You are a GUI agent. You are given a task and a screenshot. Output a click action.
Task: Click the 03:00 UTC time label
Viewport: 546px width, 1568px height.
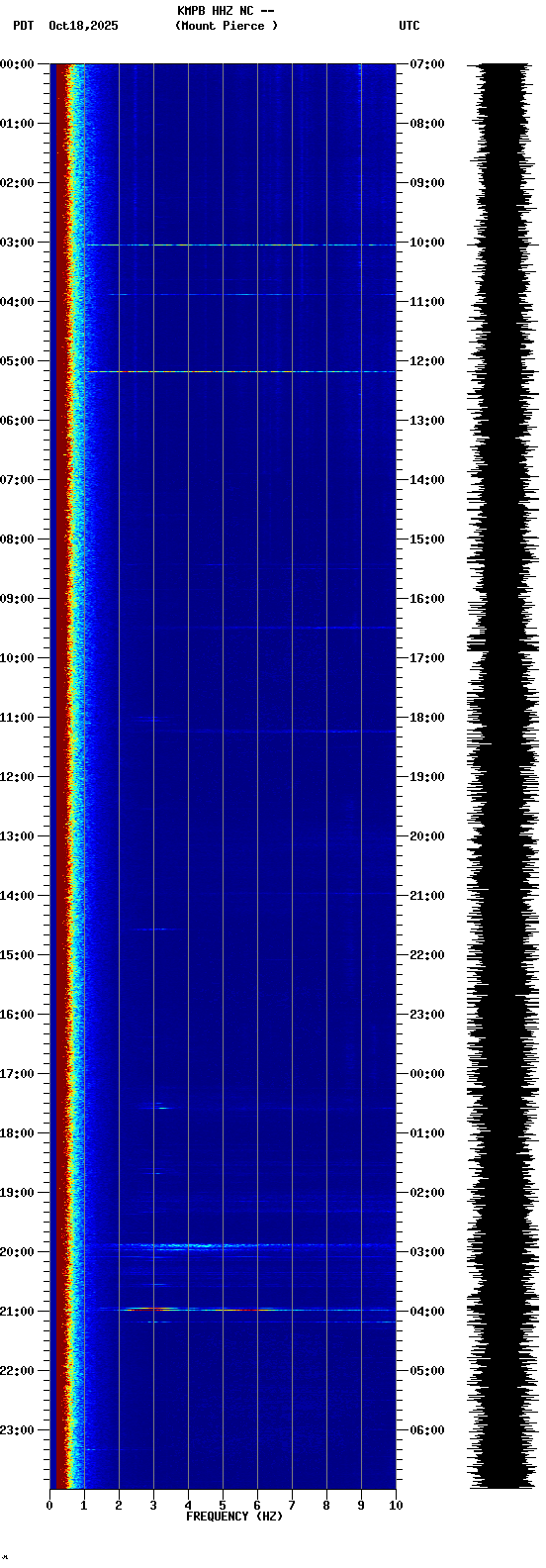coord(427,1252)
